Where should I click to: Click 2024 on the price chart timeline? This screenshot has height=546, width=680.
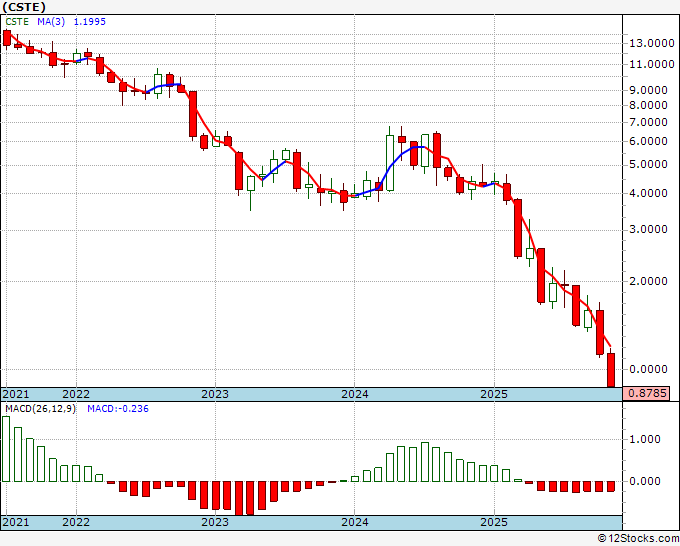[355, 394]
